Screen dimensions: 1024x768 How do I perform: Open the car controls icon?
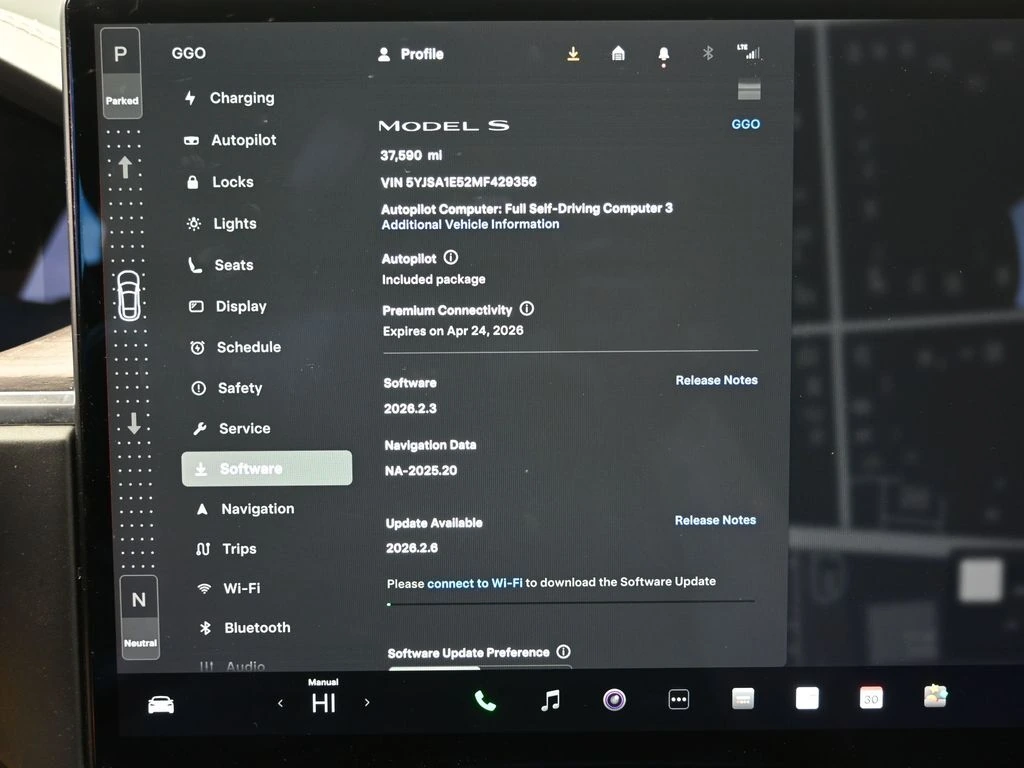[161, 705]
